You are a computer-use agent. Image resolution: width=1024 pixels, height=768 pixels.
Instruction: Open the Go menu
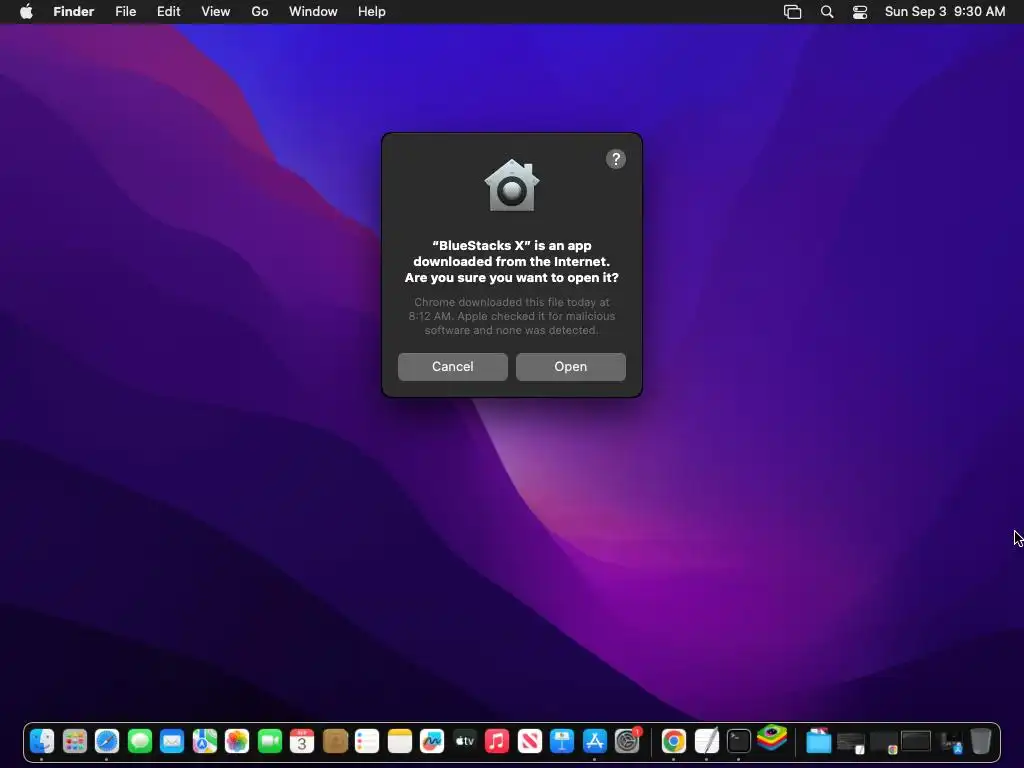(x=260, y=12)
